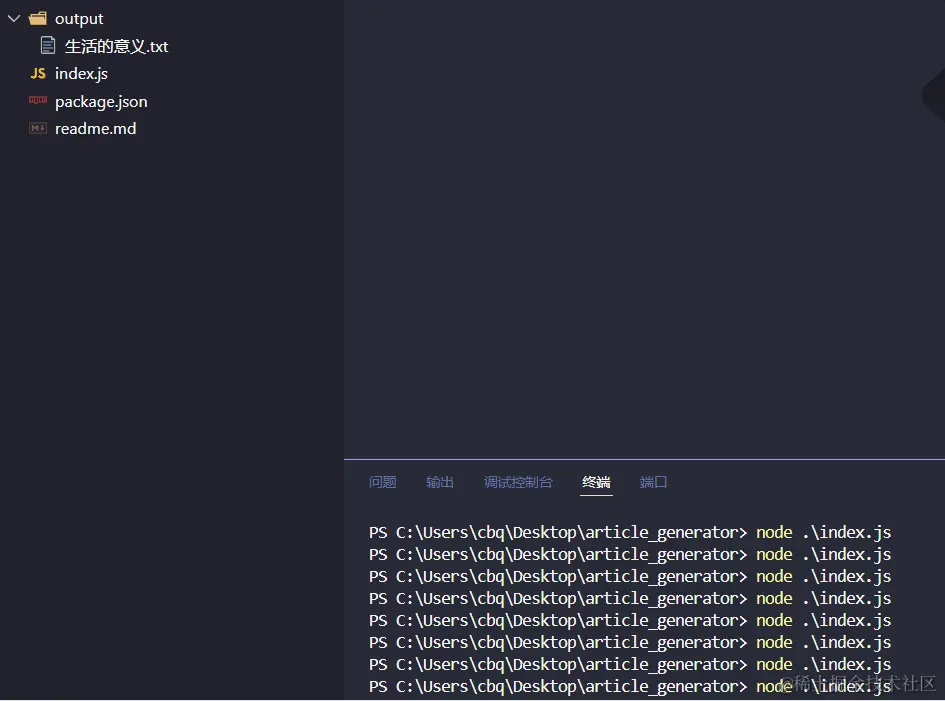This screenshot has width=945, height=701.
Task: Click the first terminal line's node command
Action: [x=774, y=532]
